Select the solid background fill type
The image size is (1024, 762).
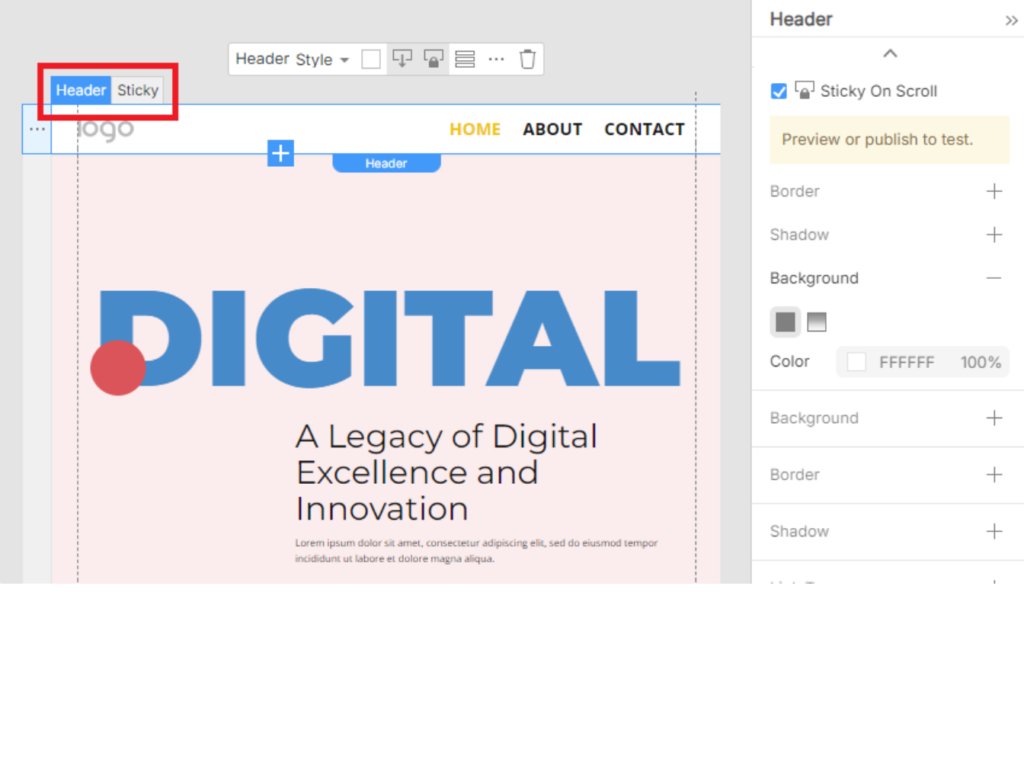pyautogui.click(x=786, y=322)
